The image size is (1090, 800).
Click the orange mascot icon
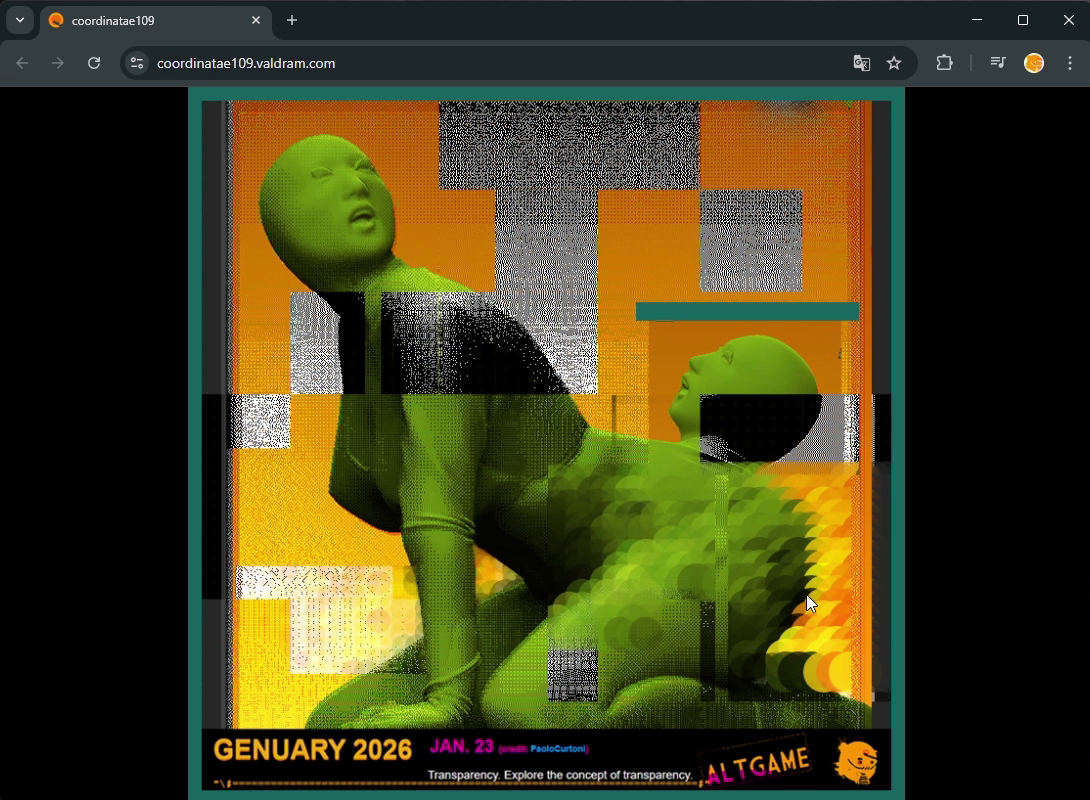coord(856,762)
